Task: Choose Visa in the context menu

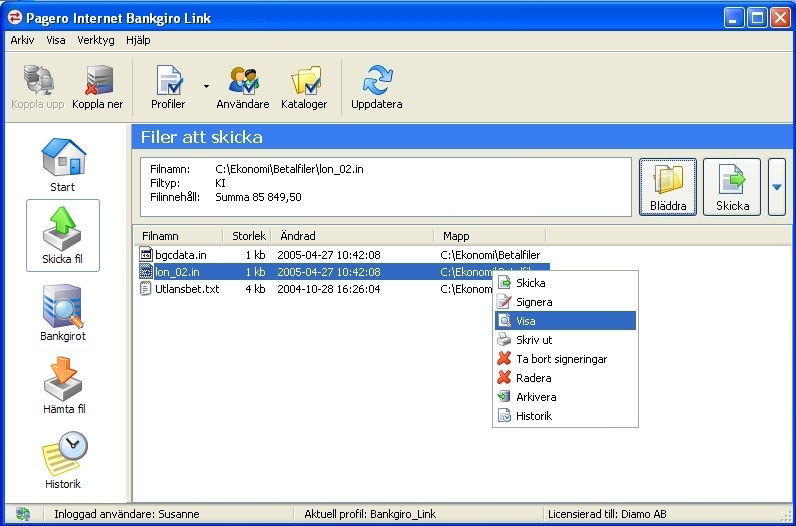Action: point(566,321)
